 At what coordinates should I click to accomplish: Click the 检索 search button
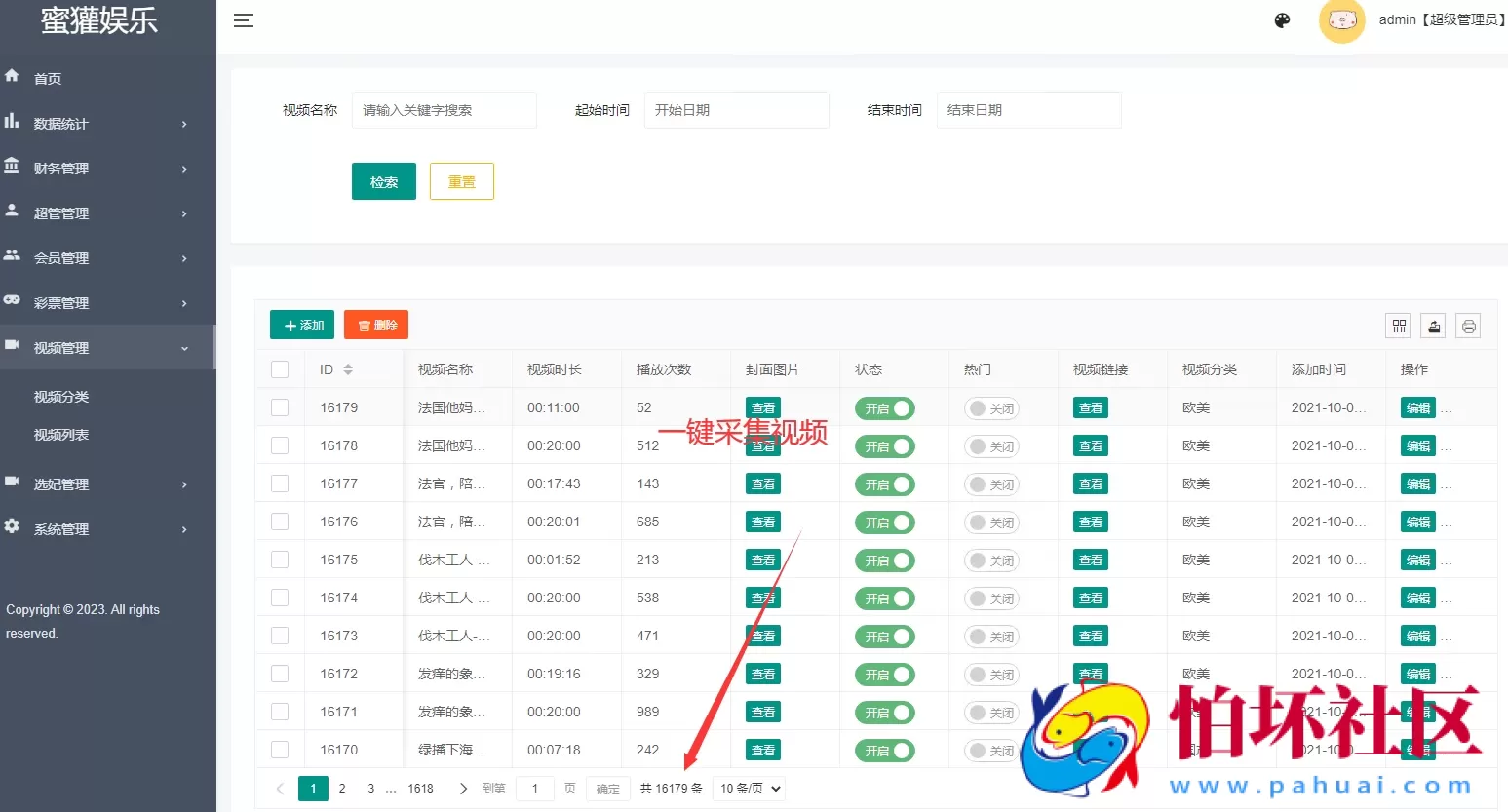(383, 180)
